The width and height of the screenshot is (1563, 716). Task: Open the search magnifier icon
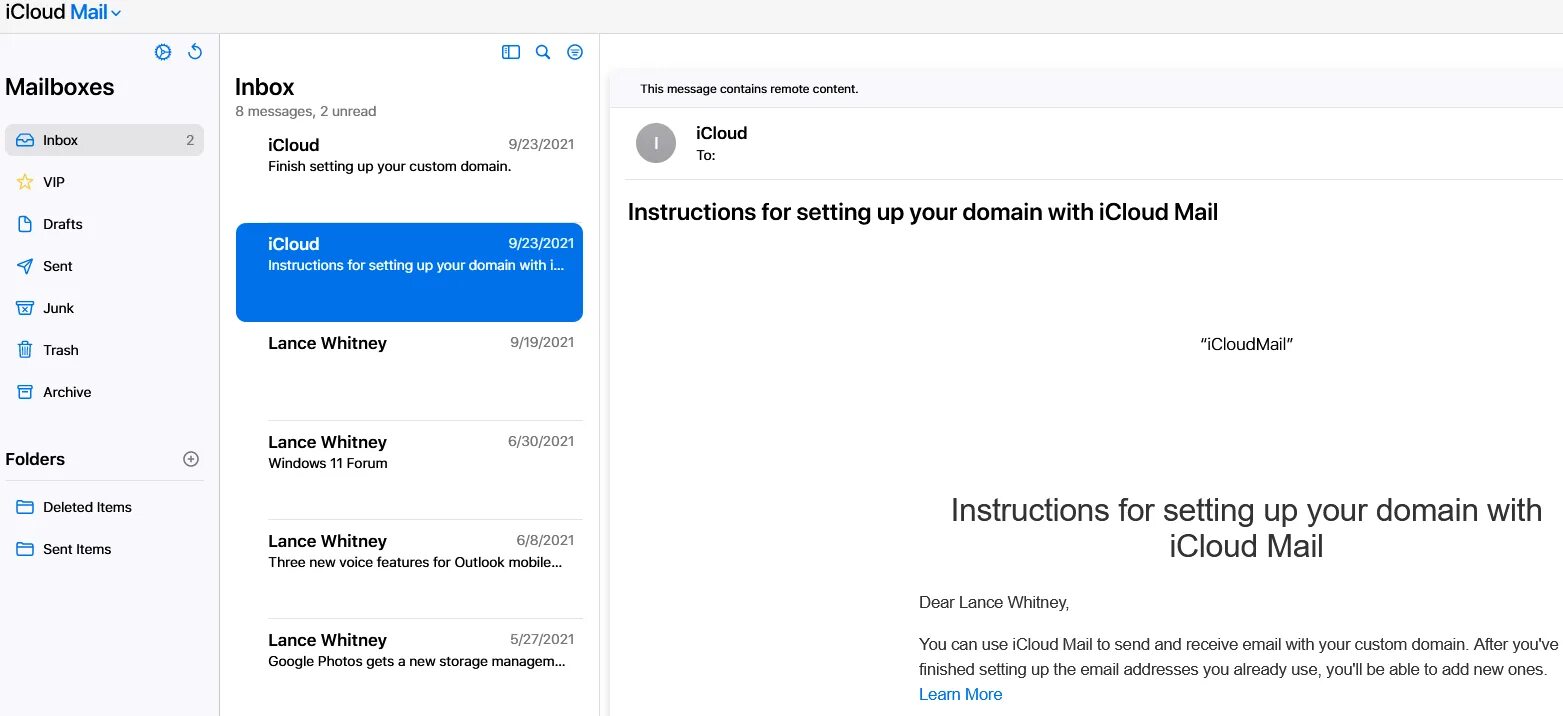pyautogui.click(x=543, y=52)
